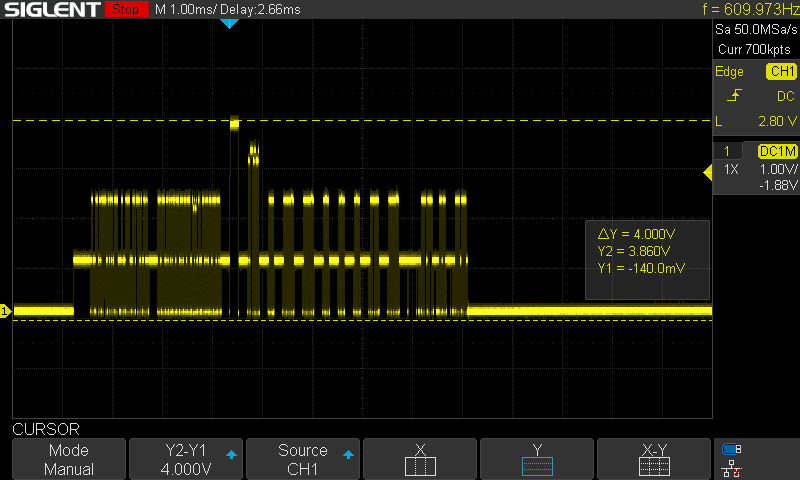Click the Mode Manual softkey
The height and width of the screenshot is (480, 800).
click(69, 459)
